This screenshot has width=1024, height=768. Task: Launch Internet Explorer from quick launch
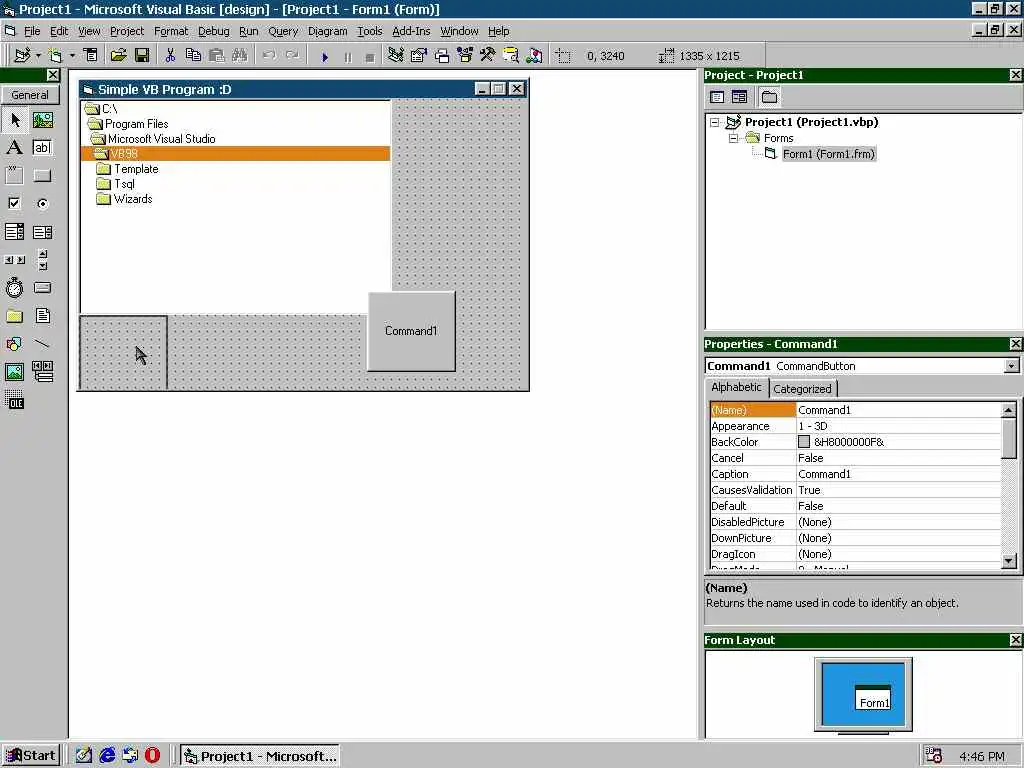click(107, 756)
